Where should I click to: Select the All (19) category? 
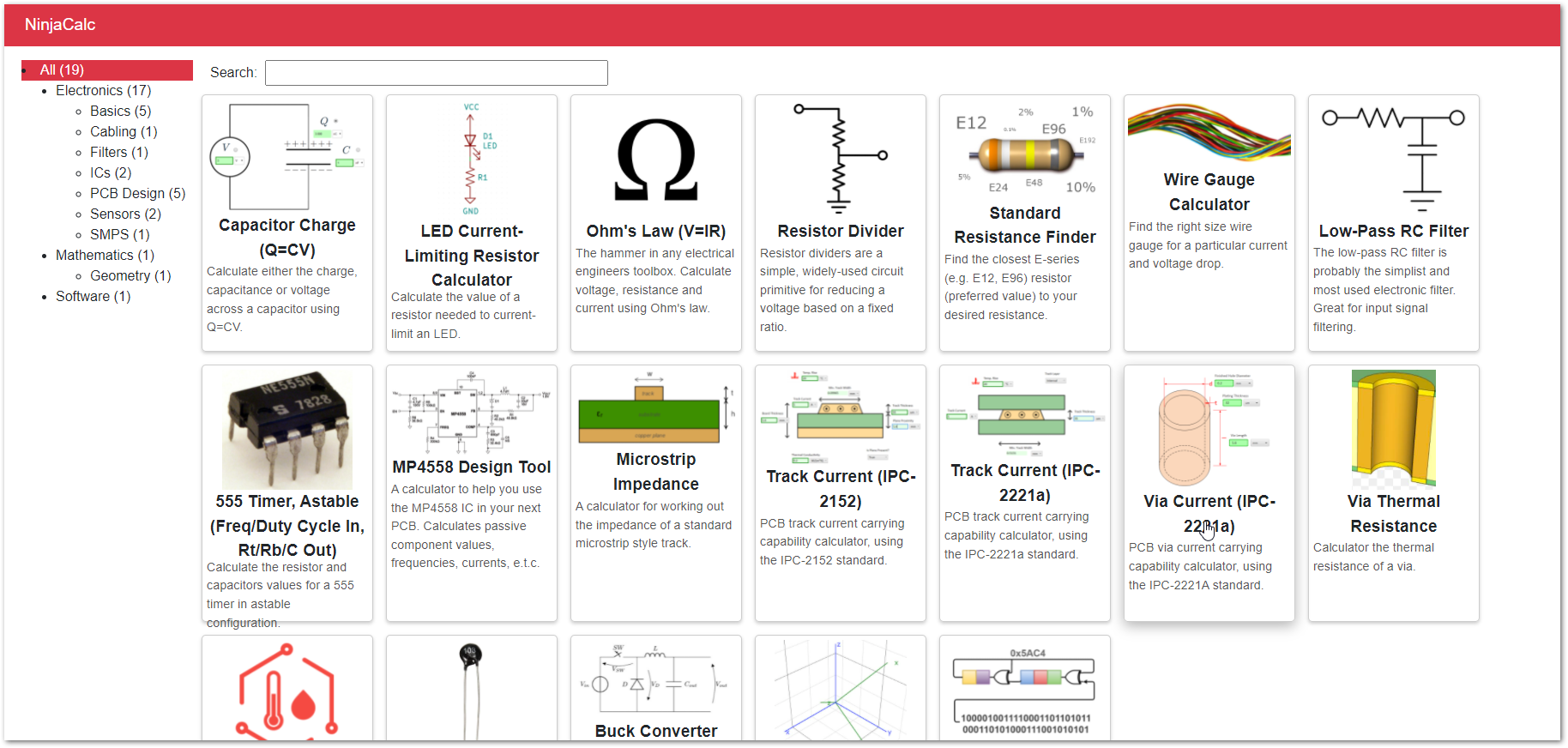pos(62,70)
